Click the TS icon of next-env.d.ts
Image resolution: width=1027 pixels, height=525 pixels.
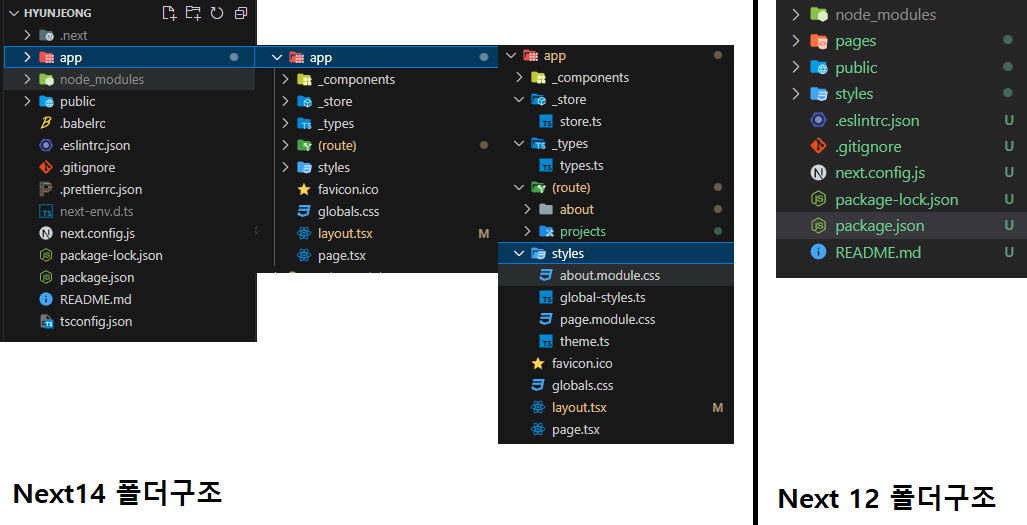46,211
